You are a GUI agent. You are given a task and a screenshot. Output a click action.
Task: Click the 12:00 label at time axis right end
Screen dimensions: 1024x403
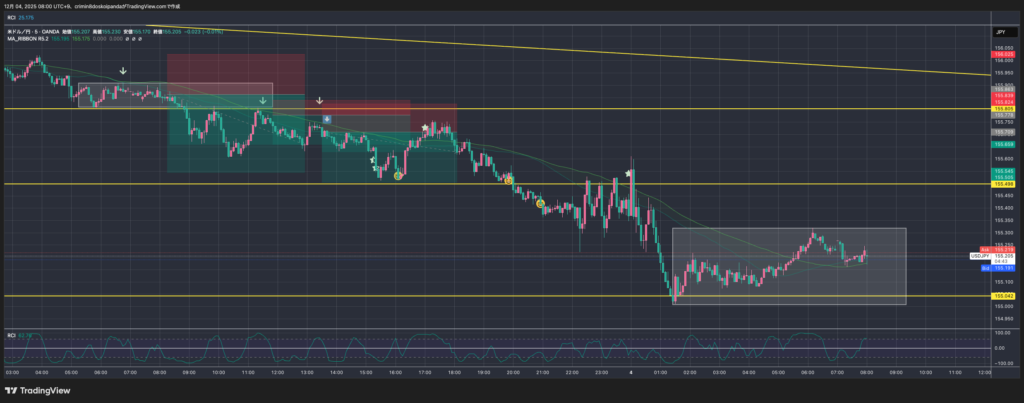point(984,371)
